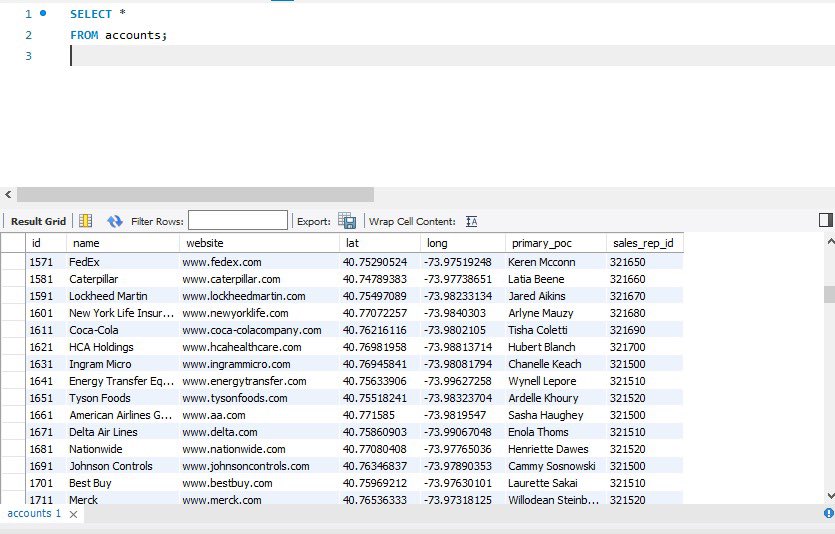Click the result grid scroll up arrow
Screen dimensions: 835x534
tap(830, 242)
